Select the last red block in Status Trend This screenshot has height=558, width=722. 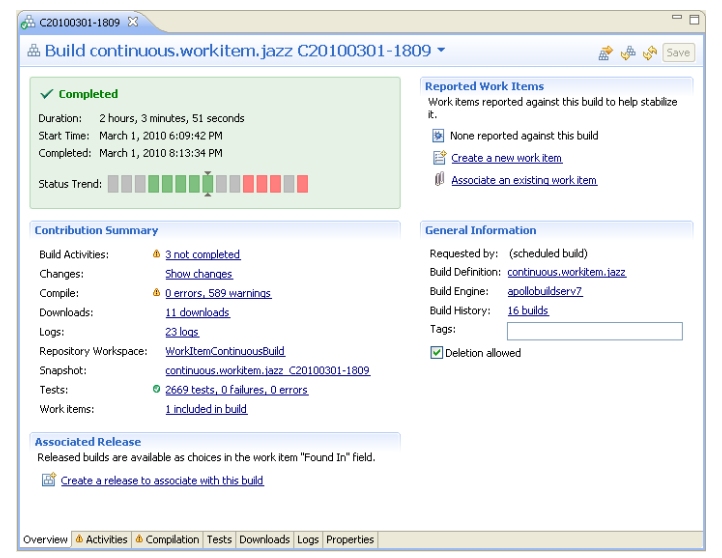tap(302, 184)
